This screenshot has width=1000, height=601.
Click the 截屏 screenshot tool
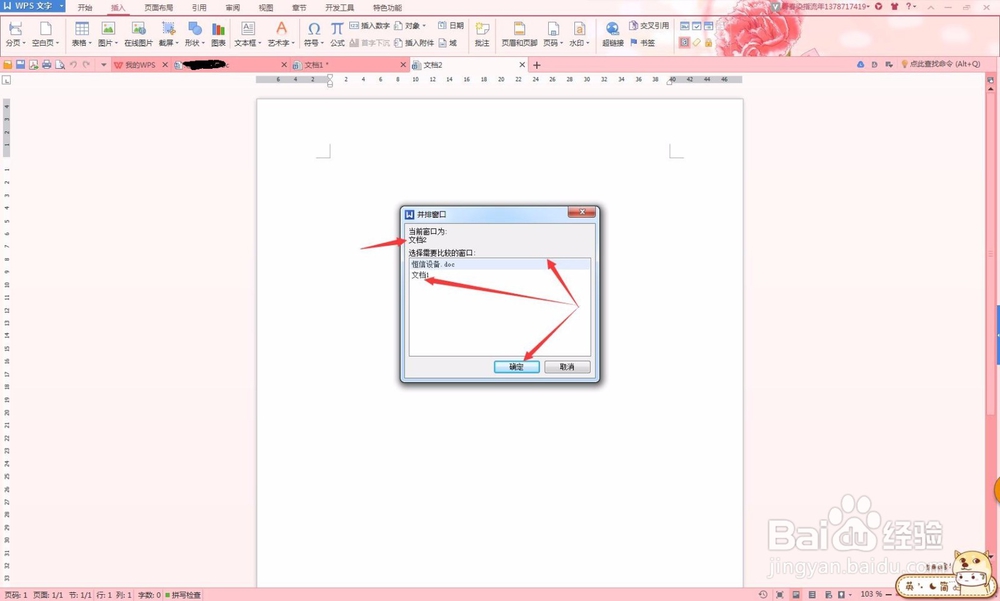point(168,34)
